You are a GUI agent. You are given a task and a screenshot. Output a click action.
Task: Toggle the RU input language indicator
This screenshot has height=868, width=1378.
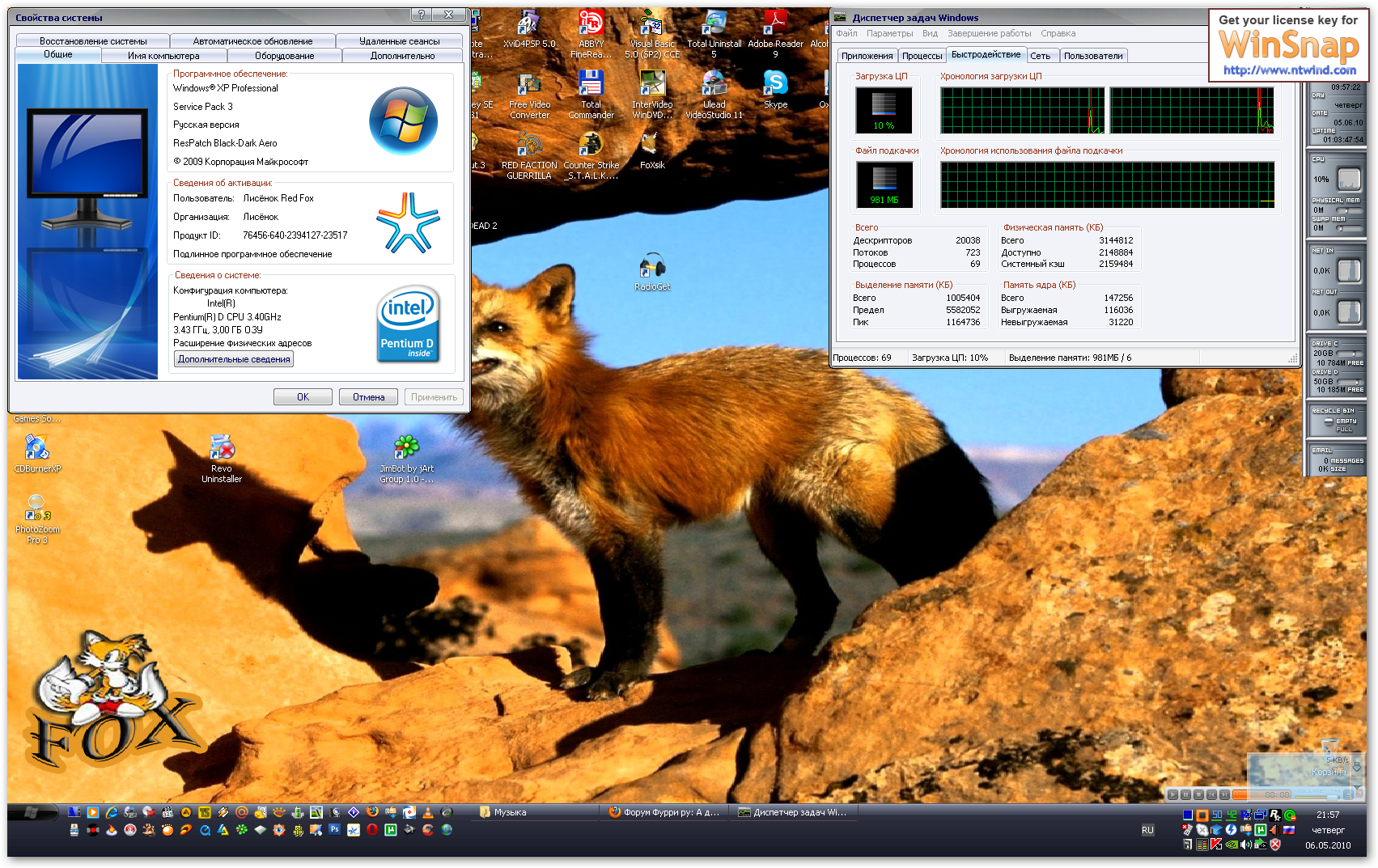(x=1147, y=830)
